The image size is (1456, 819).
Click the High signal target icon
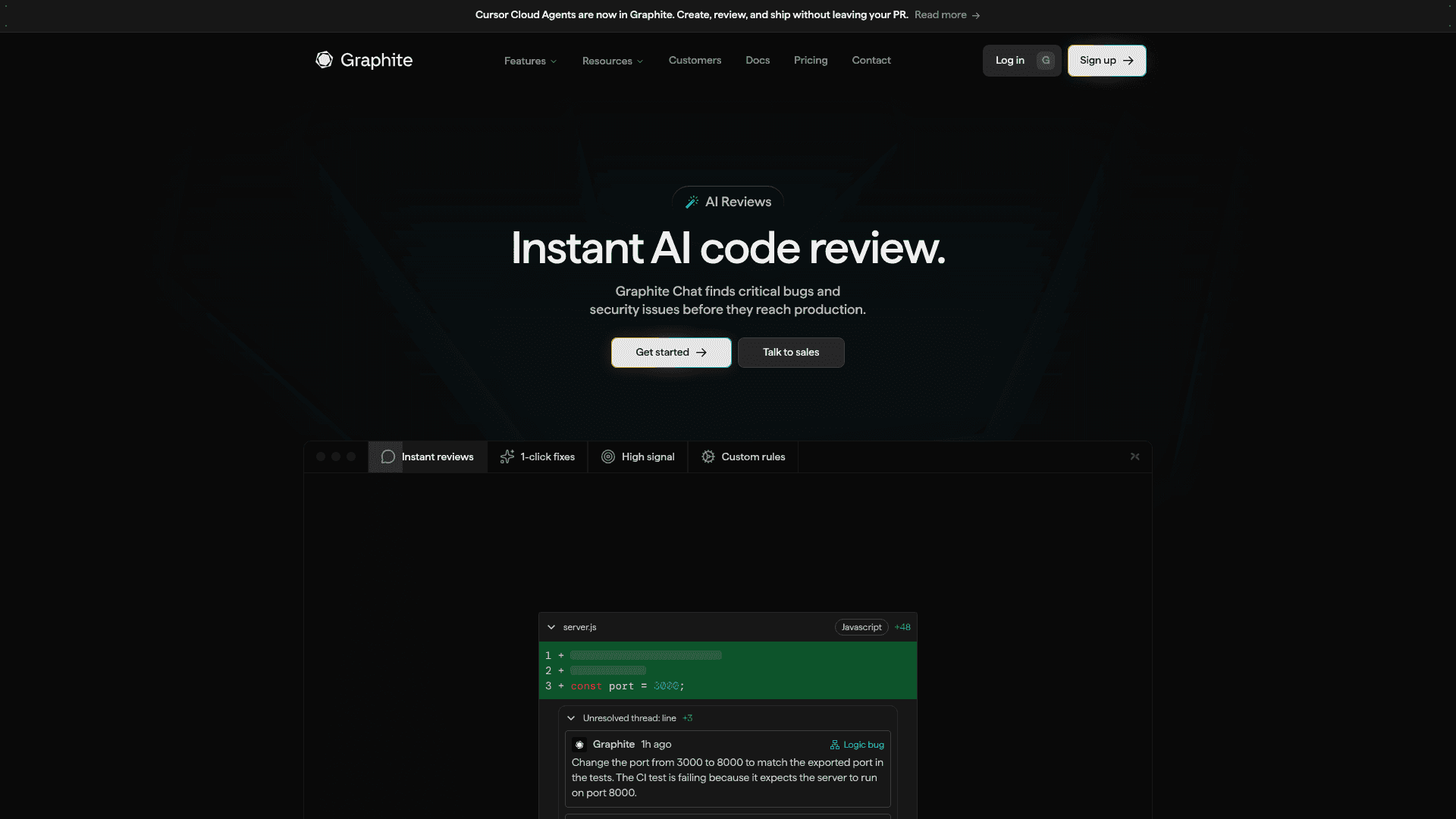[608, 457]
